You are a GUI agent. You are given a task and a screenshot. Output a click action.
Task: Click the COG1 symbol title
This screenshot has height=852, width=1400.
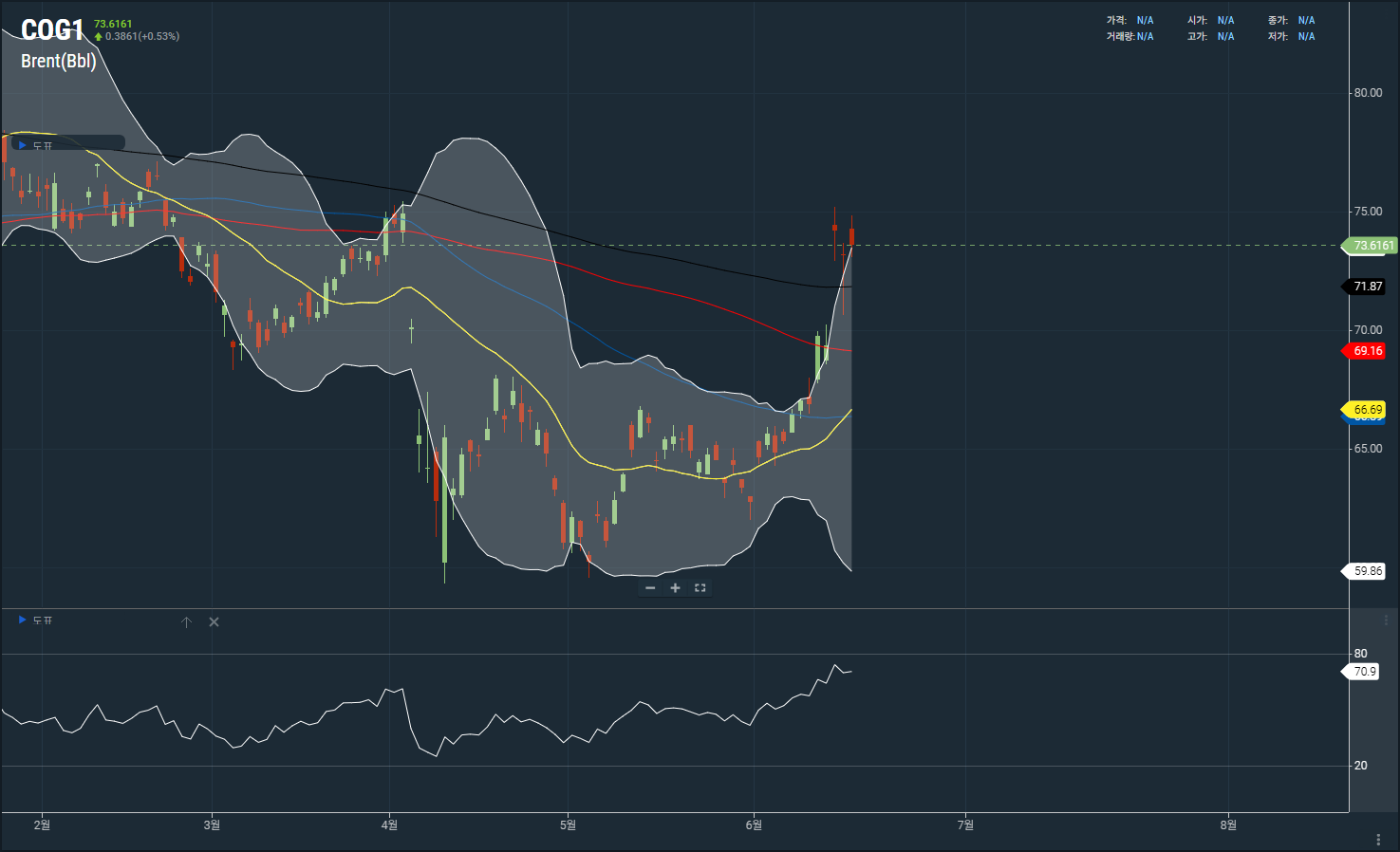[52, 30]
